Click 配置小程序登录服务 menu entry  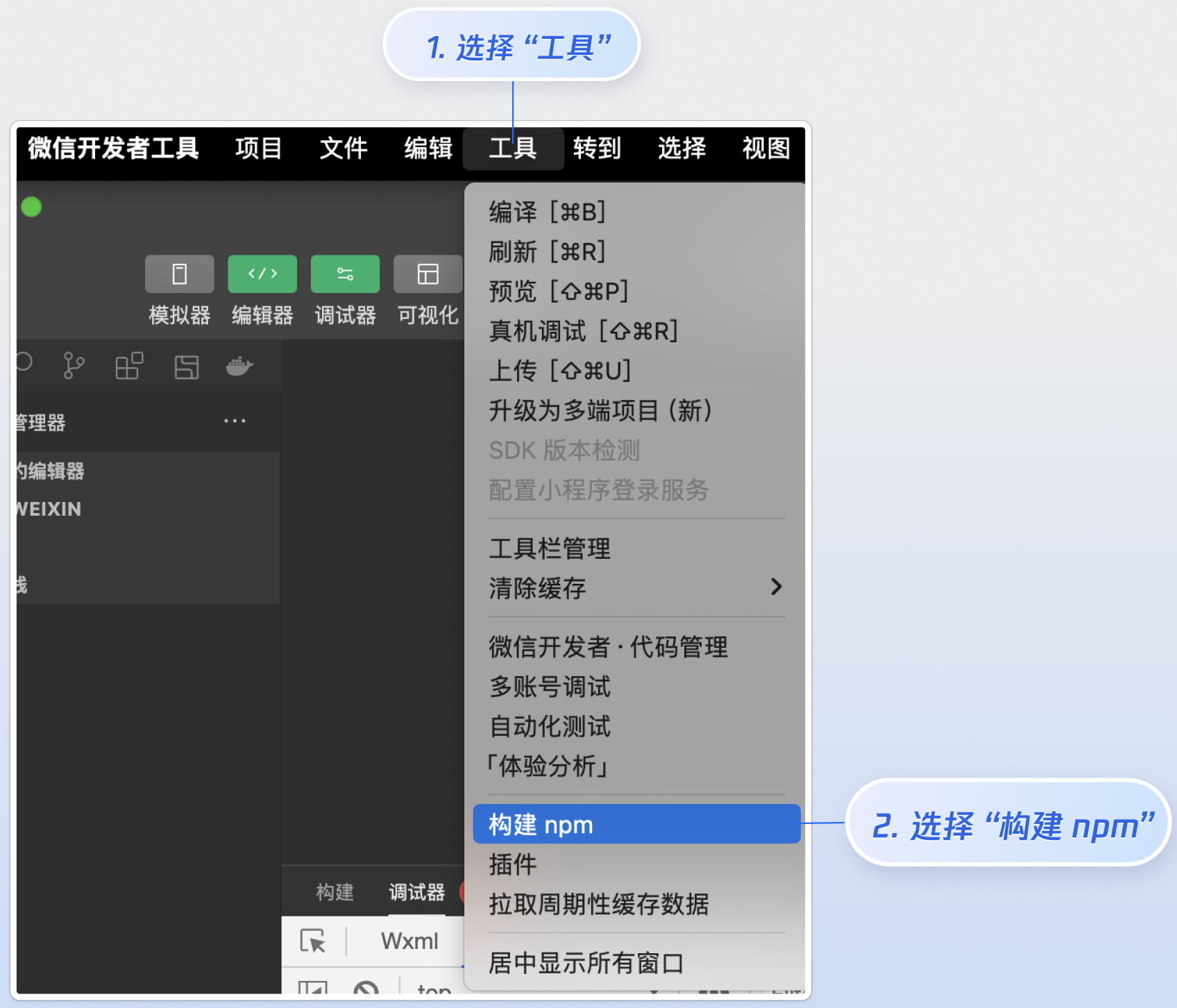point(636,490)
